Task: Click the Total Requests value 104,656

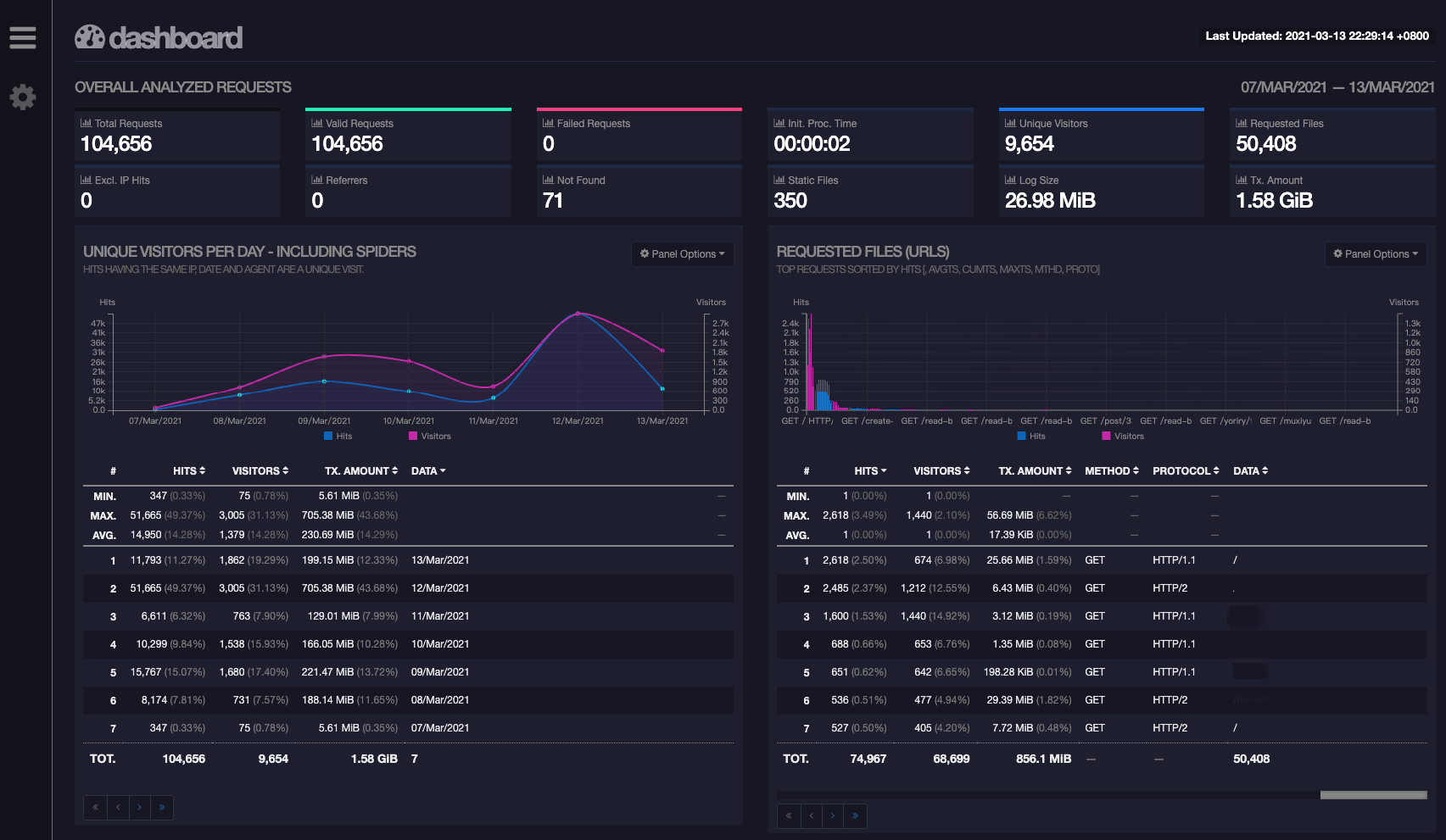Action: click(116, 144)
